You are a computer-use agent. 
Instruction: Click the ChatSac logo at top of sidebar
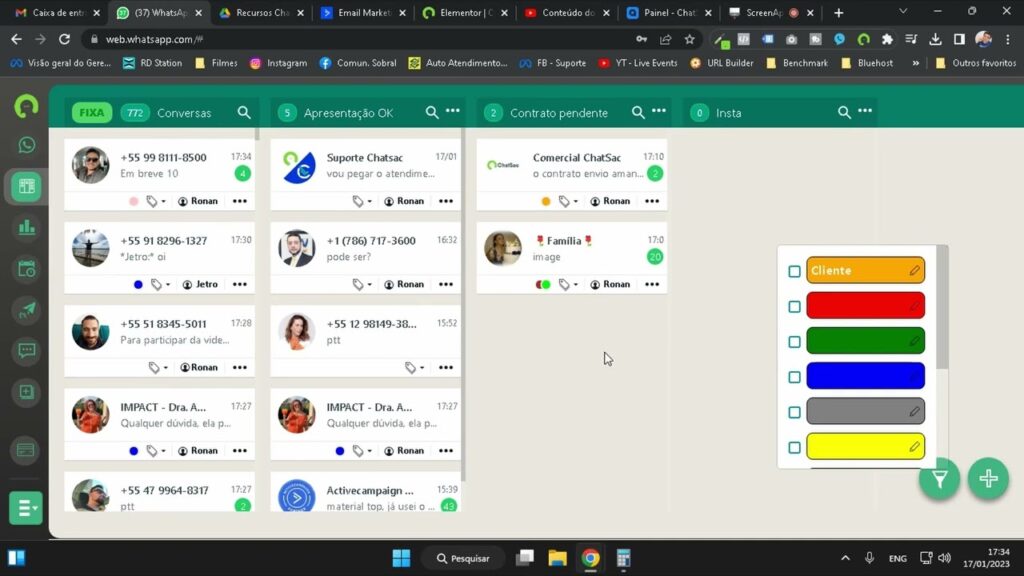(26, 106)
